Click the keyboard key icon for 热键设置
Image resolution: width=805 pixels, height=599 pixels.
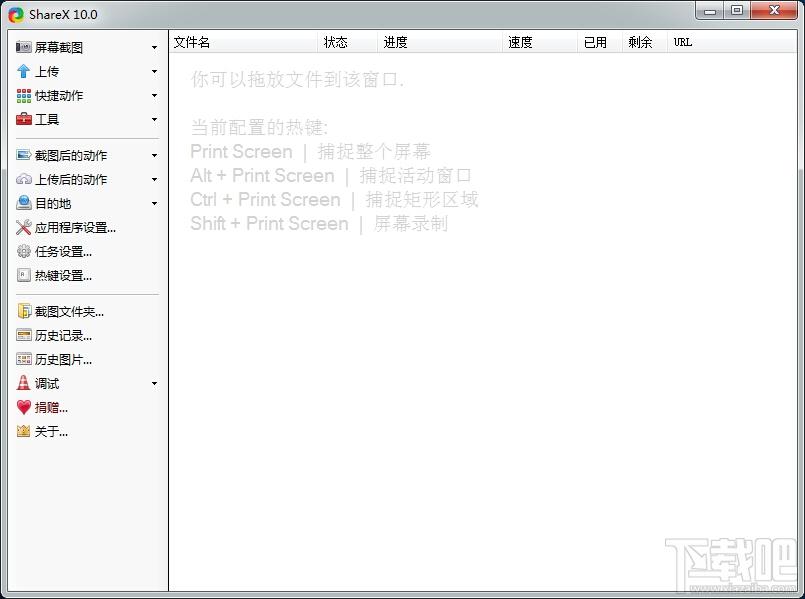coord(24,276)
